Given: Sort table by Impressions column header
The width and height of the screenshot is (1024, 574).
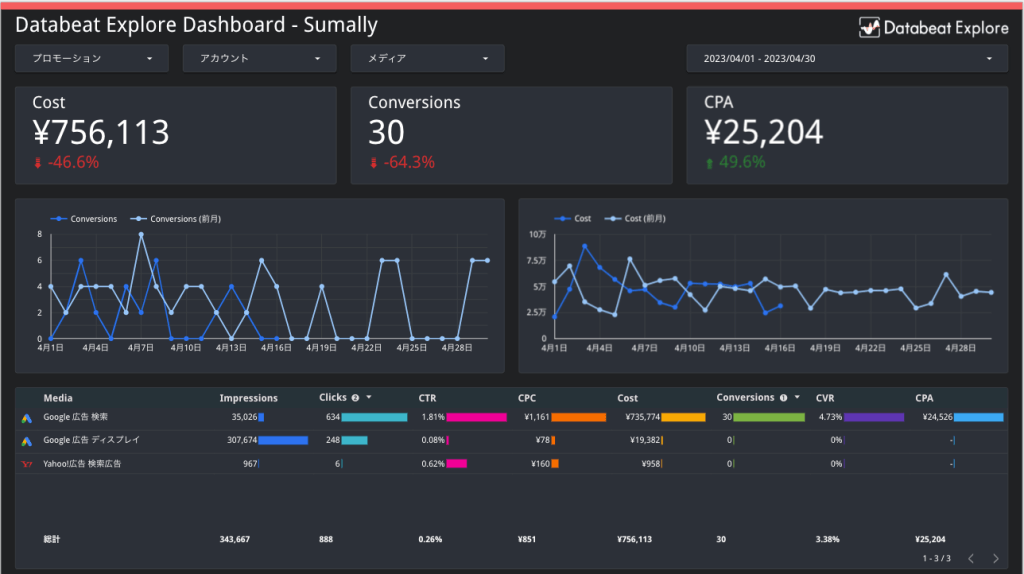Looking at the screenshot, I should (249, 398).
